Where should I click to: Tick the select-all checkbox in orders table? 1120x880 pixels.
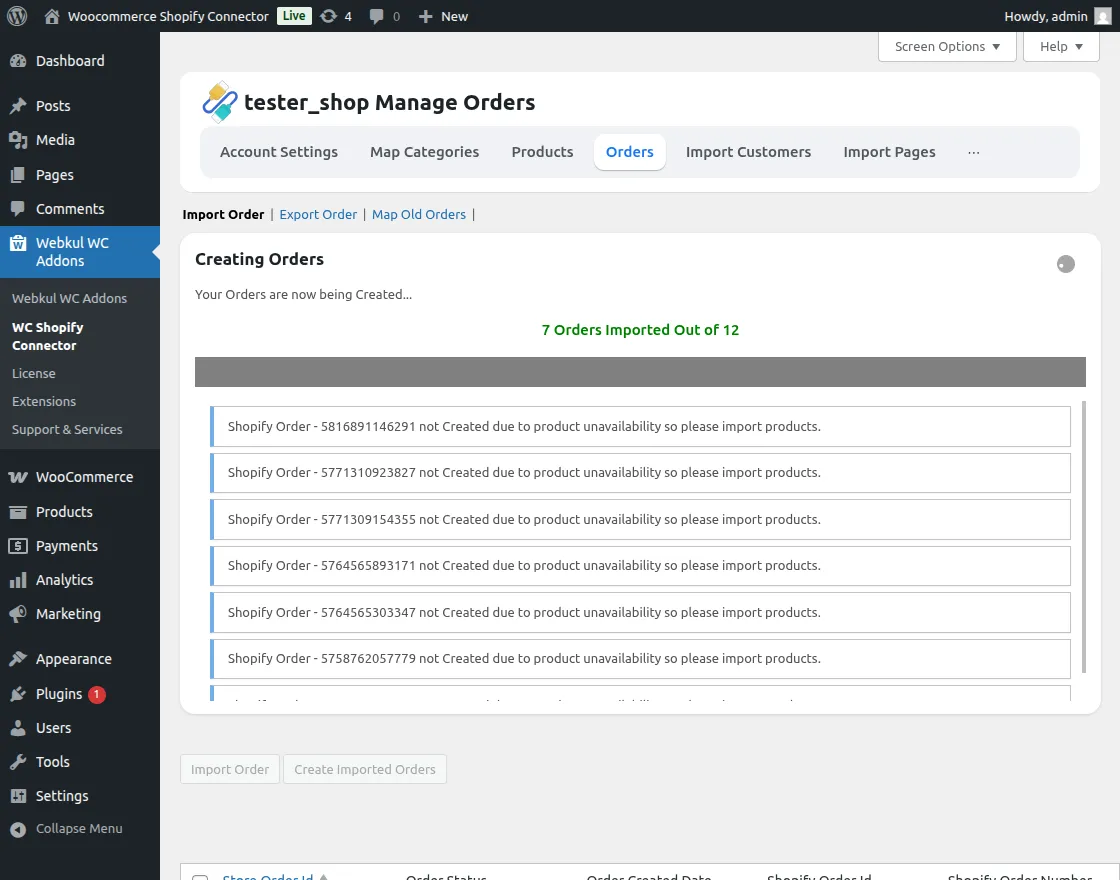(x=200, y=878)
